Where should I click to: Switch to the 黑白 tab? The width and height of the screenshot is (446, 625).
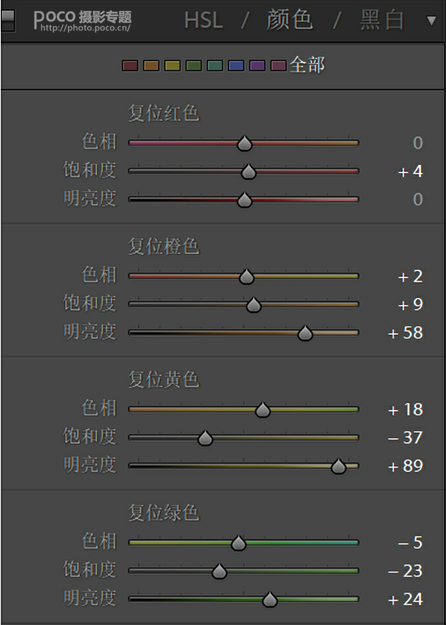pyautogui.click(x=382, y=20)
